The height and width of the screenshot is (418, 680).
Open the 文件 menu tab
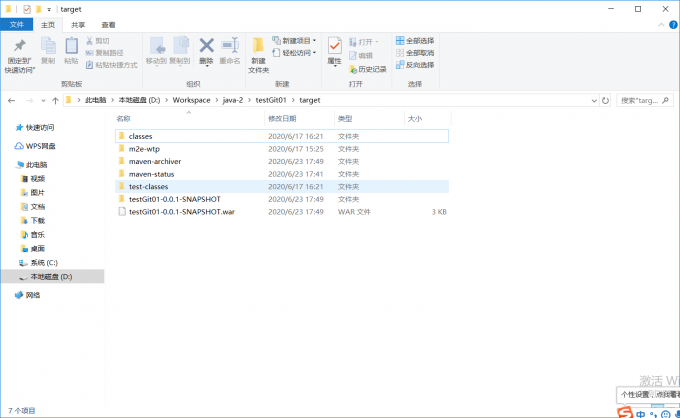point(17,24)
